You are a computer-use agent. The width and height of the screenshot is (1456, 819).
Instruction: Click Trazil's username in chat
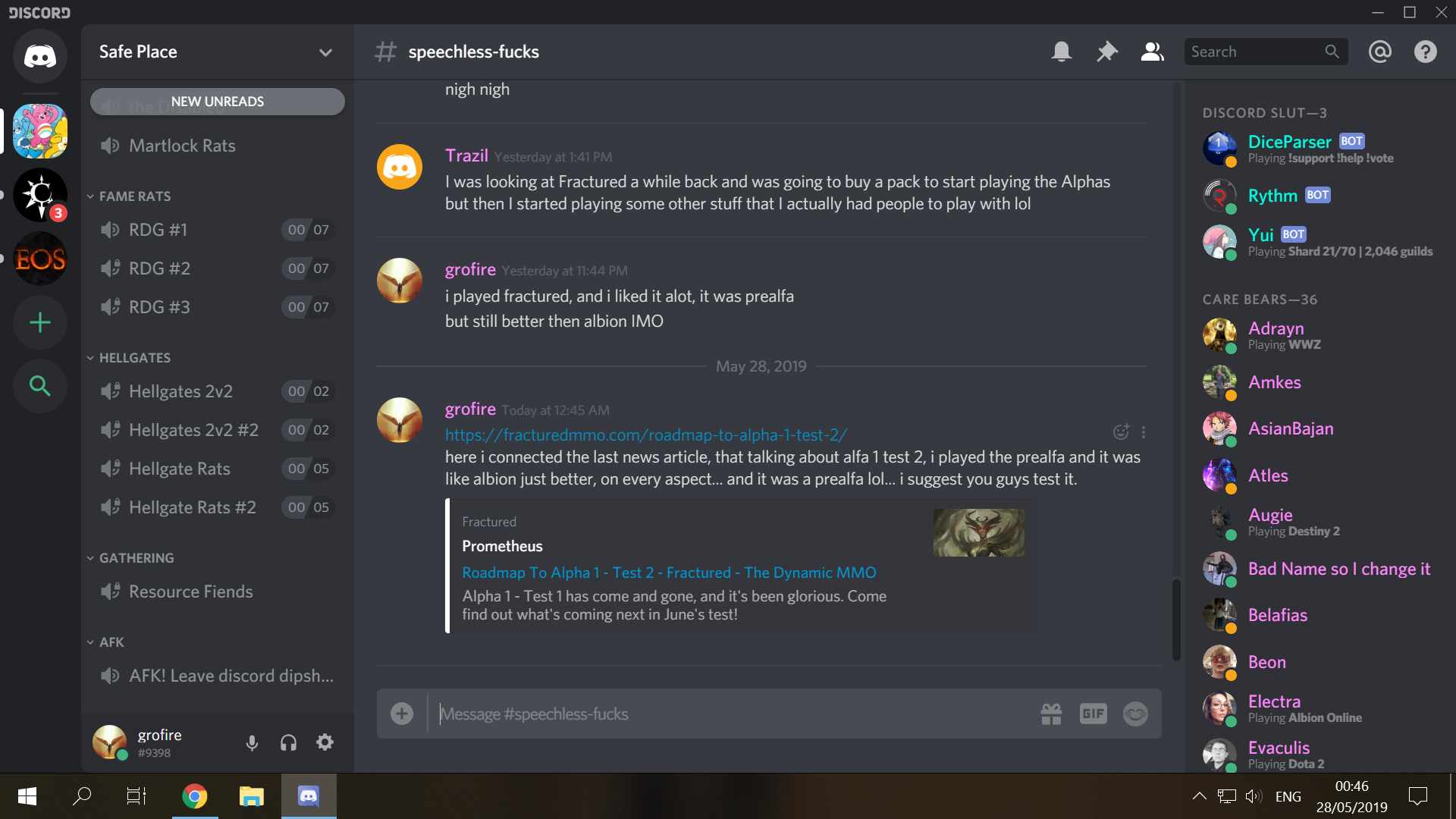tap(466, 156)
